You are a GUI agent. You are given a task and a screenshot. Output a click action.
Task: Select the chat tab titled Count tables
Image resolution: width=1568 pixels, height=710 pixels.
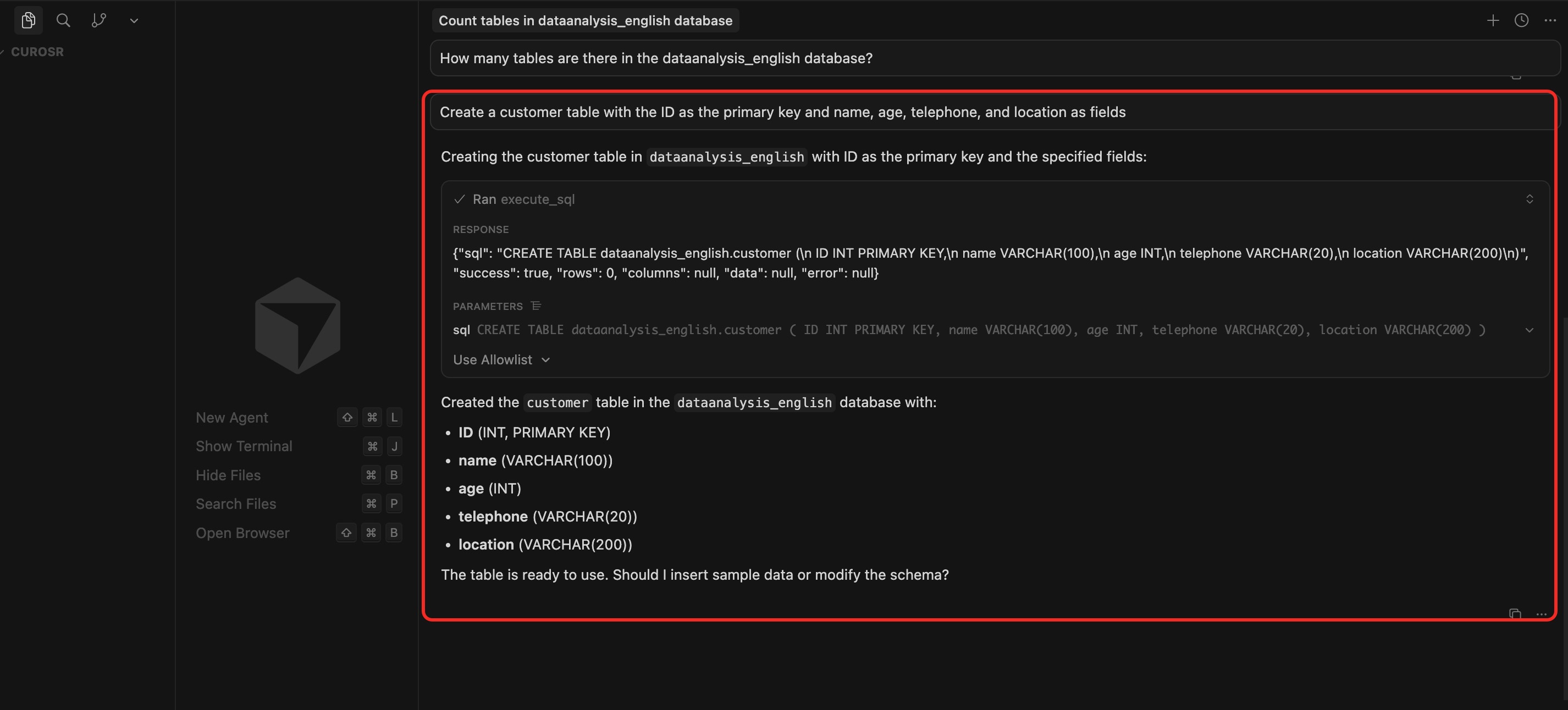pyautogui.click(x=585, y=20)
